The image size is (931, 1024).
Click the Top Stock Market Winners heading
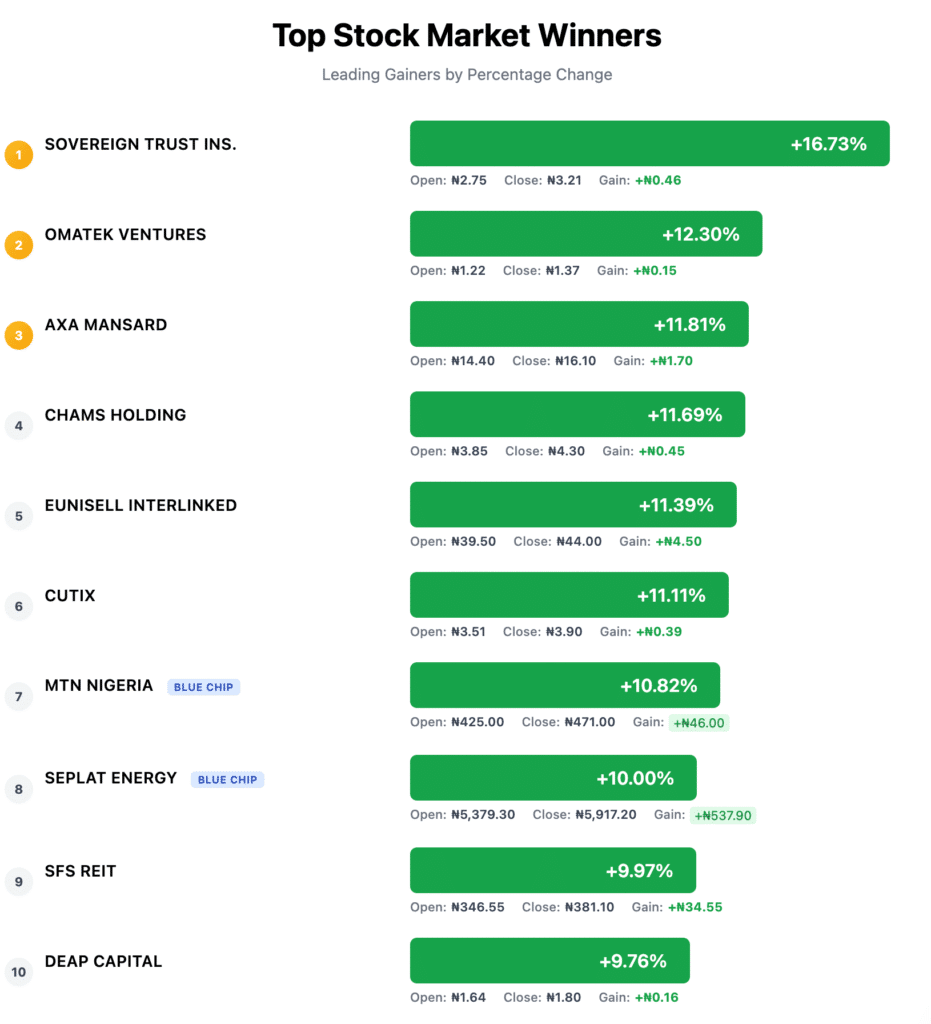coord(466,36)
